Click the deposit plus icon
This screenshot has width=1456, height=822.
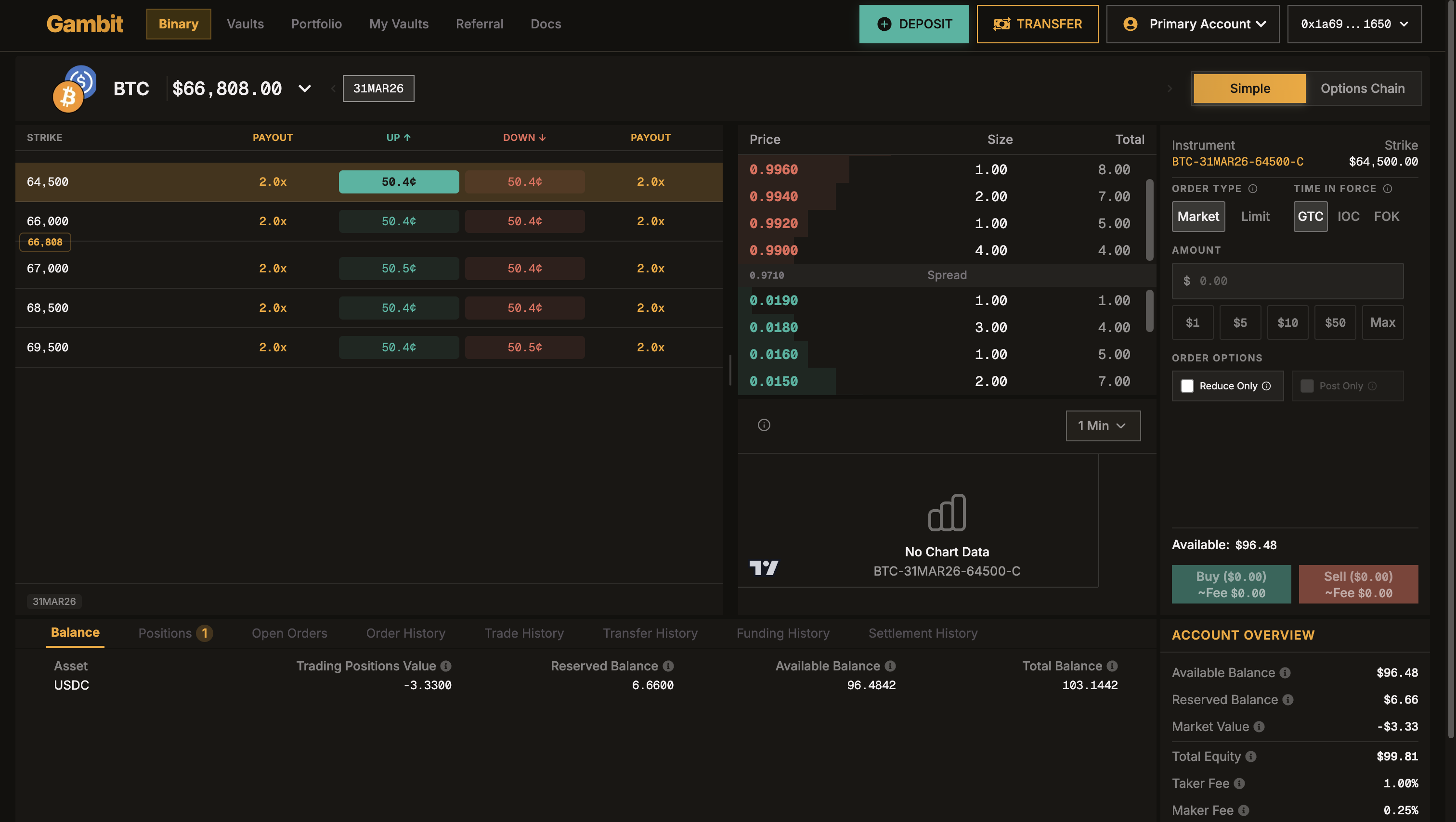[x=884, y=24]
